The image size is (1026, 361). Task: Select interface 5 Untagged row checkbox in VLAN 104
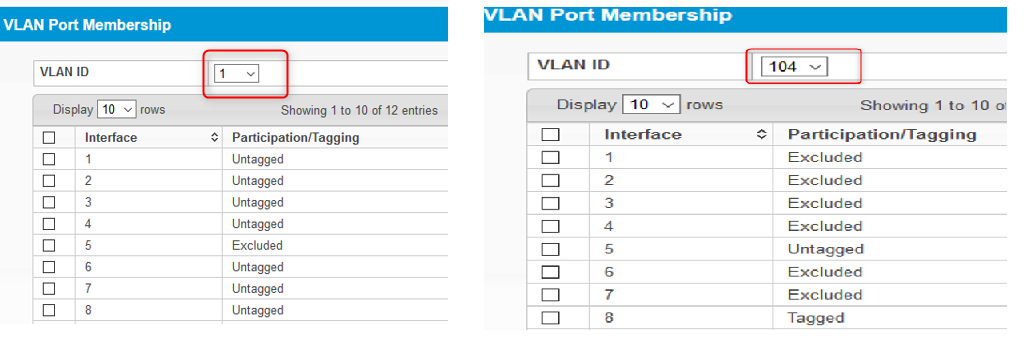tap(551, 249)
